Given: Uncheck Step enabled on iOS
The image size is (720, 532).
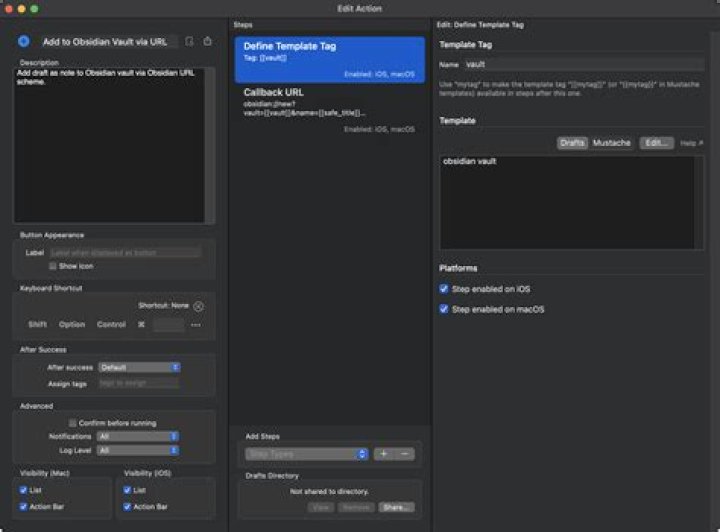Looking at the screenshot, I should (x=444, y=289).
